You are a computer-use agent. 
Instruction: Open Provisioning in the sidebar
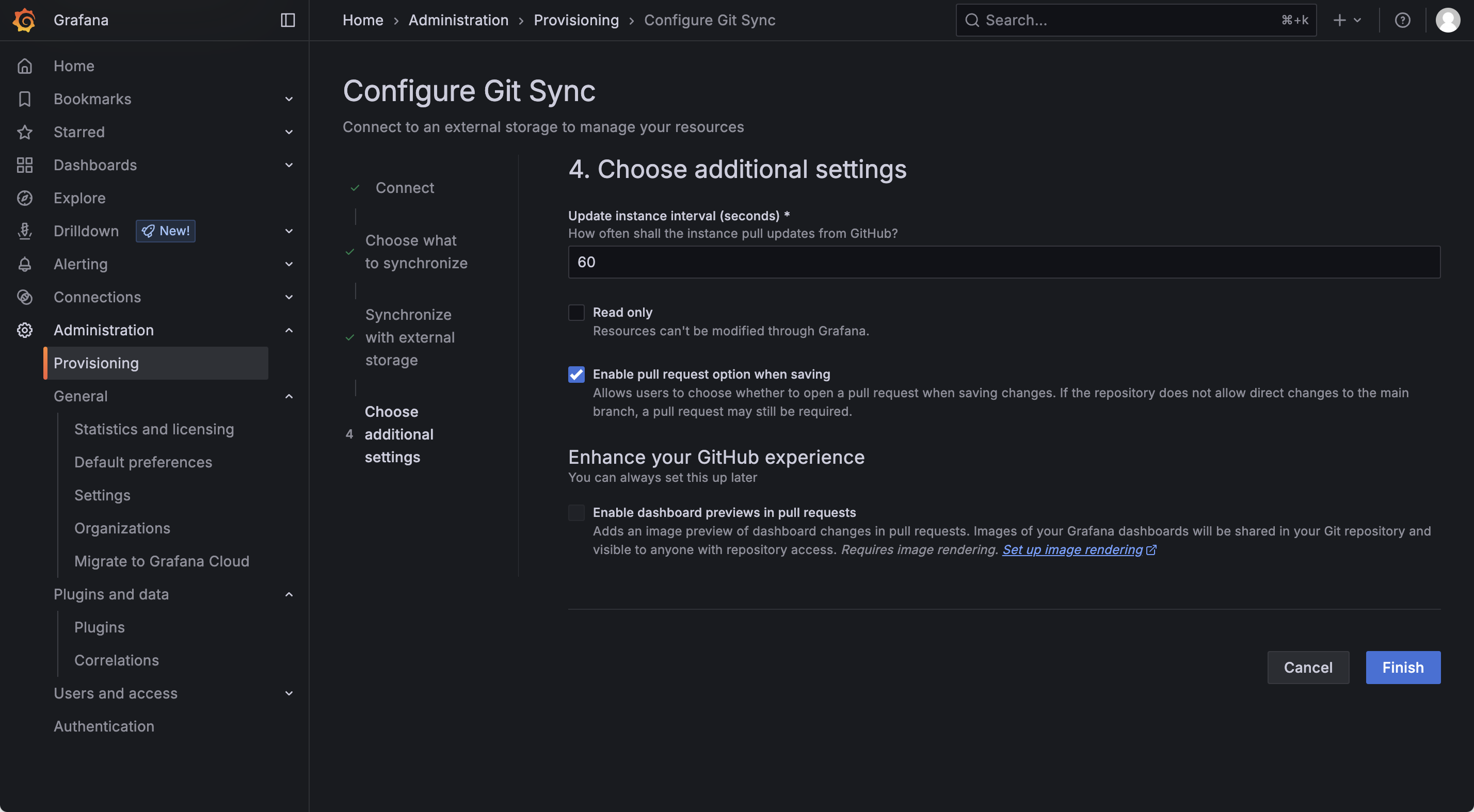click(x=156, y=363)
